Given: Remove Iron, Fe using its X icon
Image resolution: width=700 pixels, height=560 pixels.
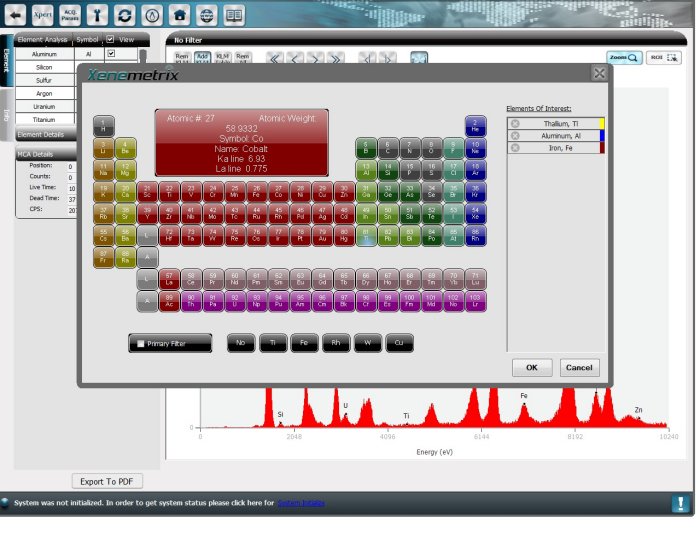Looking at the screenshot, I should 515,148.
